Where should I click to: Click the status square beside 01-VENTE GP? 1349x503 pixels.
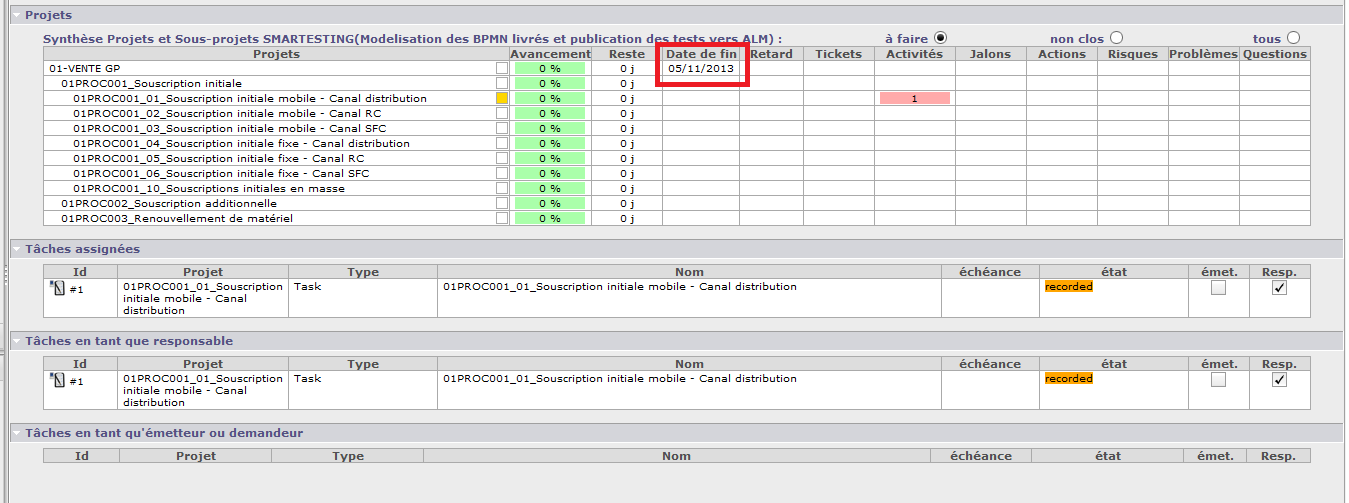point(502,69)
